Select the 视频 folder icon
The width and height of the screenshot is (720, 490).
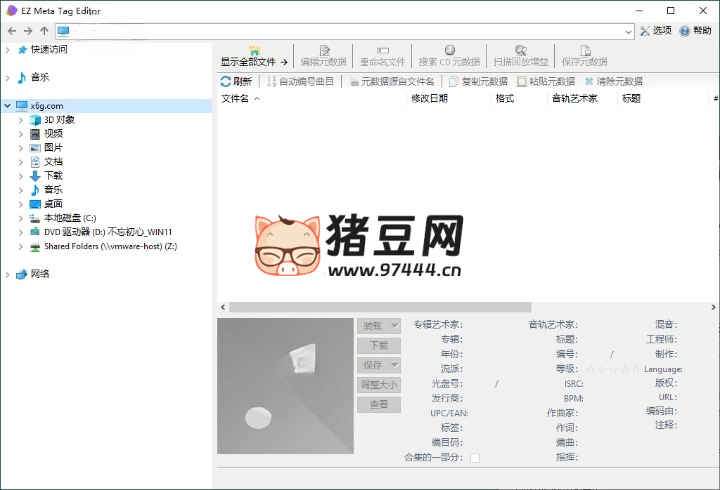coord(35,134)
